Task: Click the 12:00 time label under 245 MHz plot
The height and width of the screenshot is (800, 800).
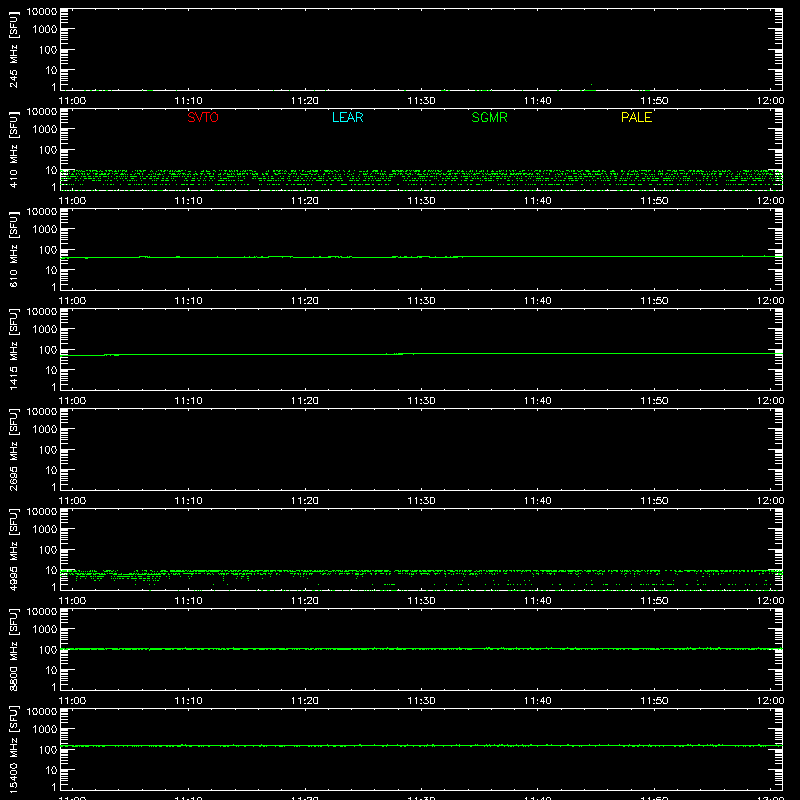Action: point(770,101)
